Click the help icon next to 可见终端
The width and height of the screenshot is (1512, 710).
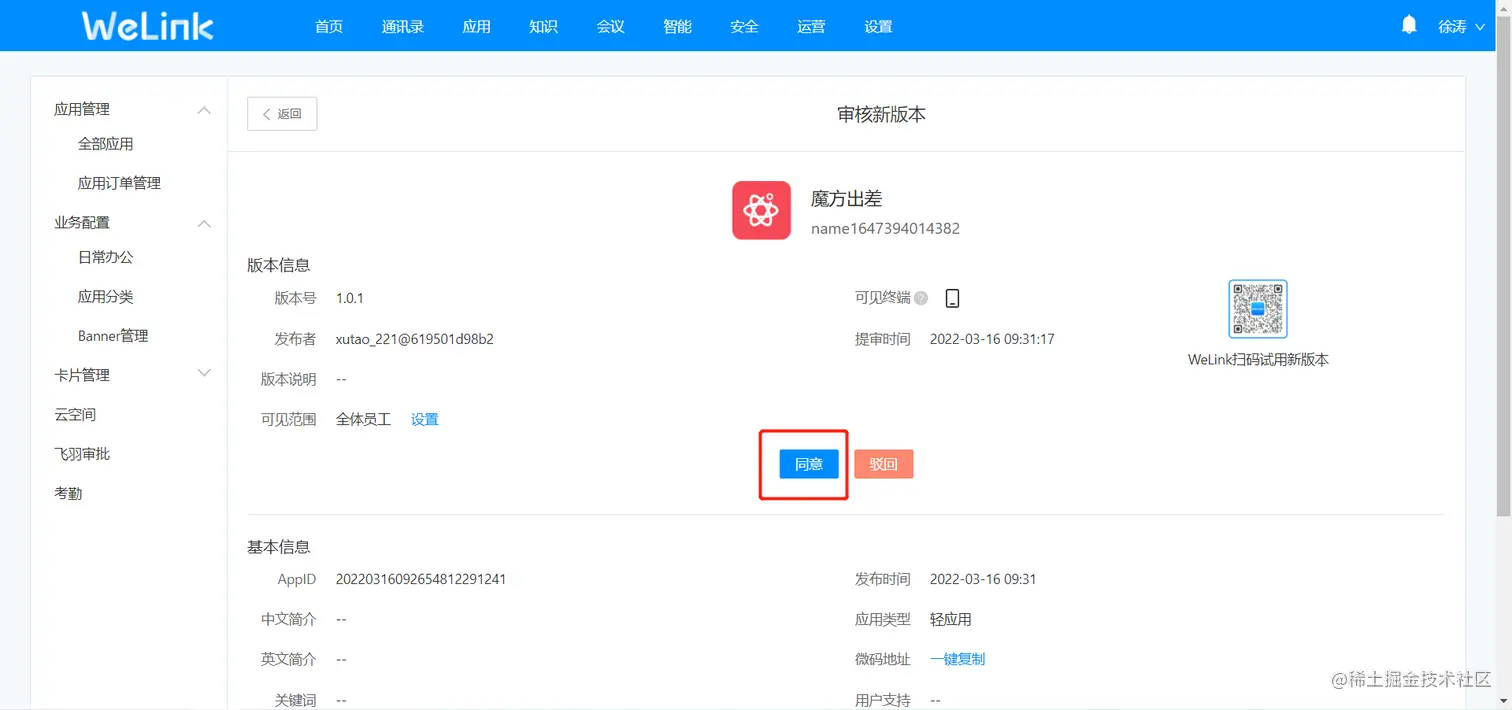(920, 297)
